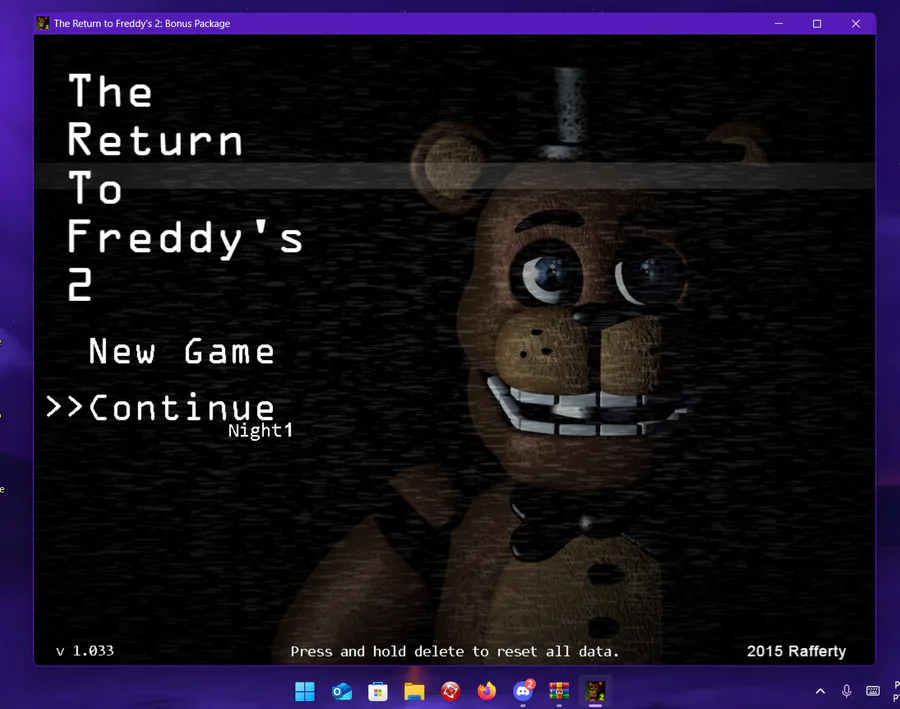Open File Explorer from taskbar
Image resolution: width=900 pixels, height=709 pixels.
point(414,691)
